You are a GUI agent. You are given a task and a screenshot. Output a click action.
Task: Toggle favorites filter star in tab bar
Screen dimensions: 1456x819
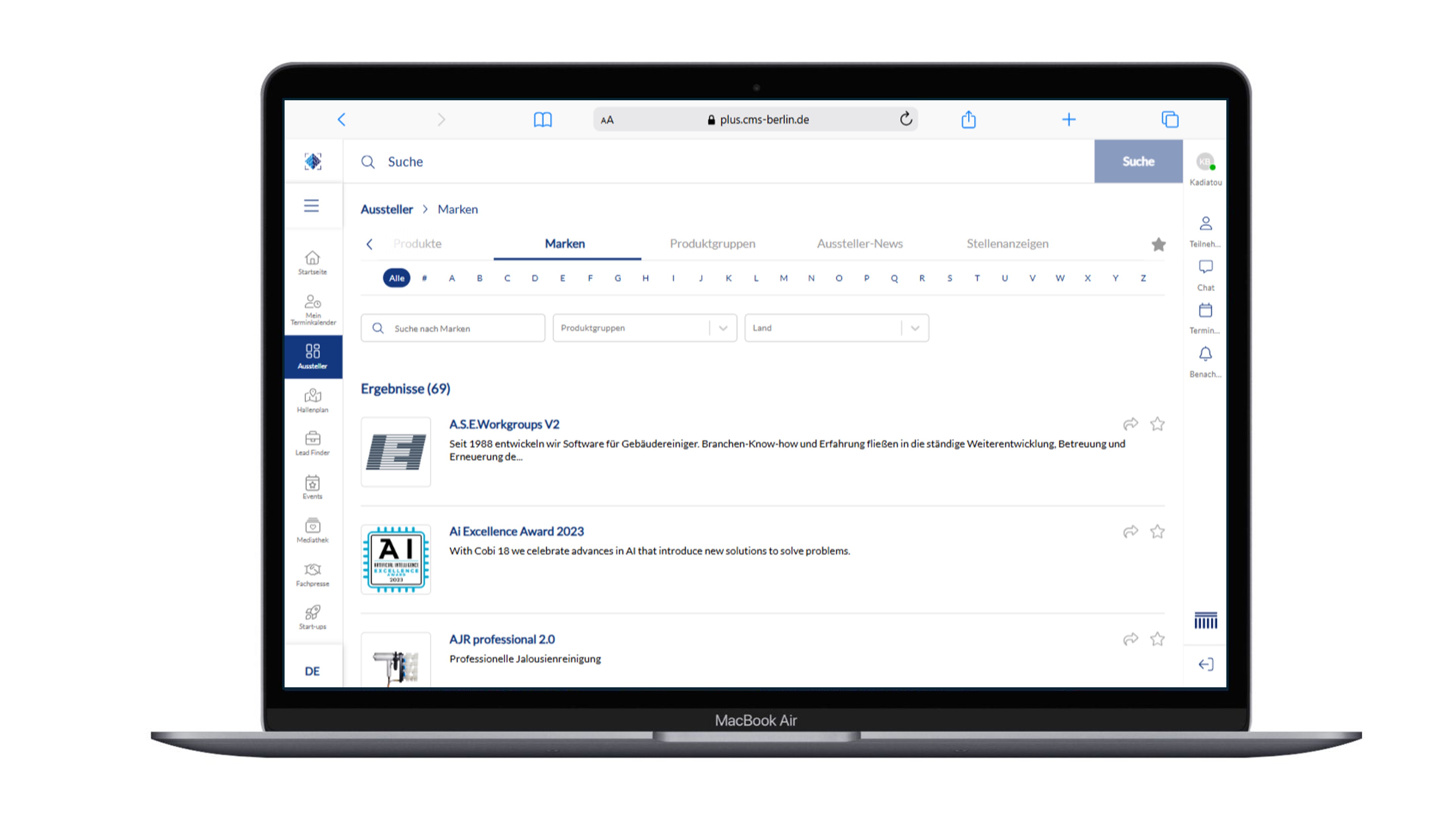(x=1158, y=244)
